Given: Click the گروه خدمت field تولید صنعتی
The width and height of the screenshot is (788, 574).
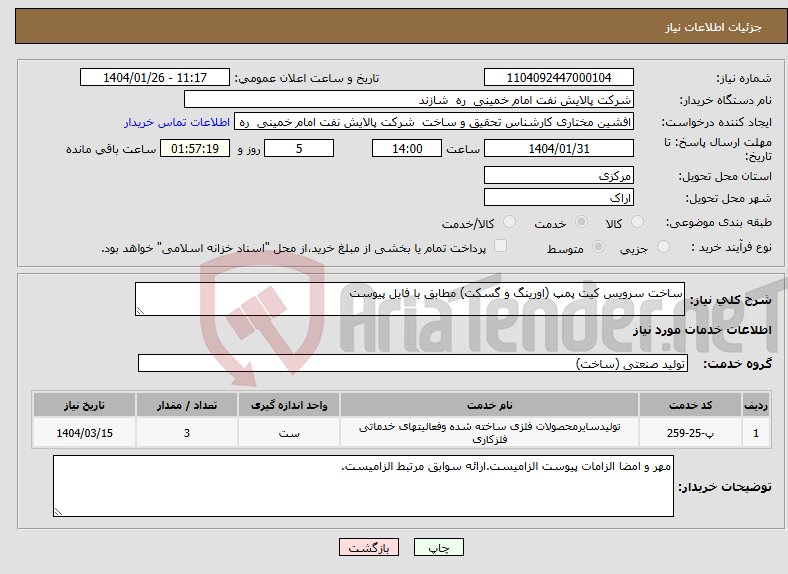Looking at the screenshot, I should tap(413, 363).
